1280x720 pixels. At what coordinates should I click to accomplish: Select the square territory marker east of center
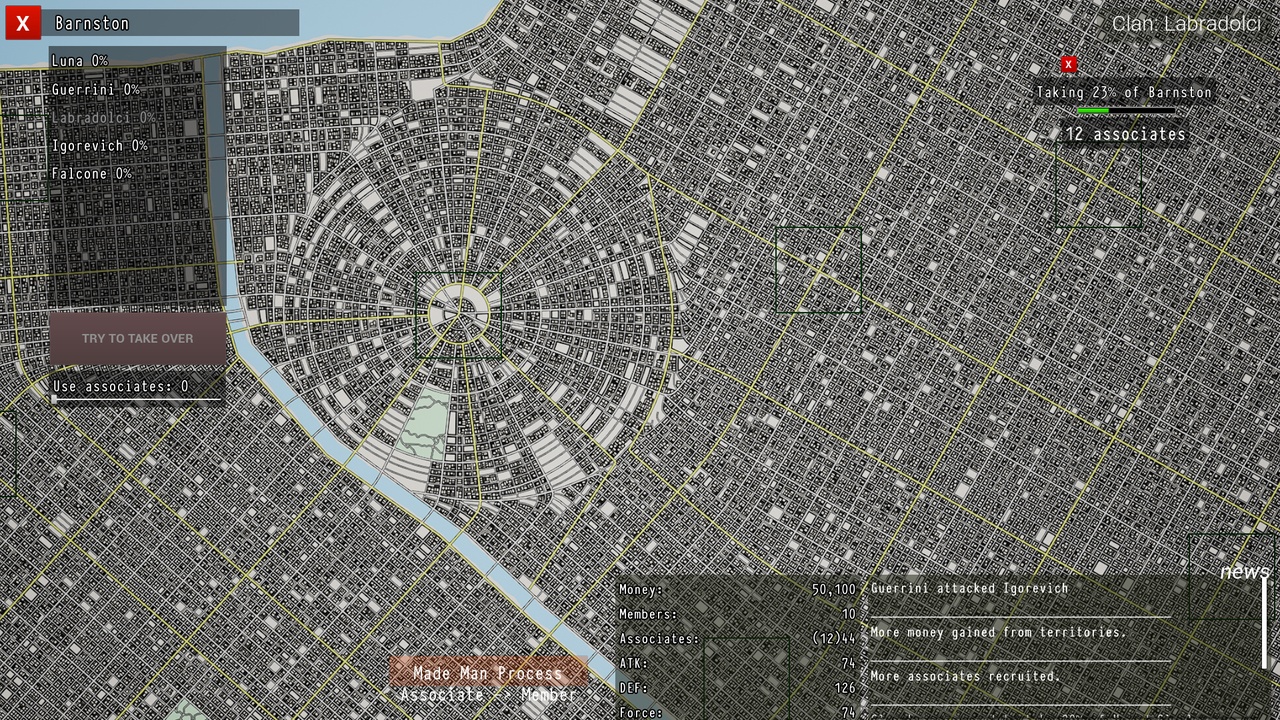(819, 270)
